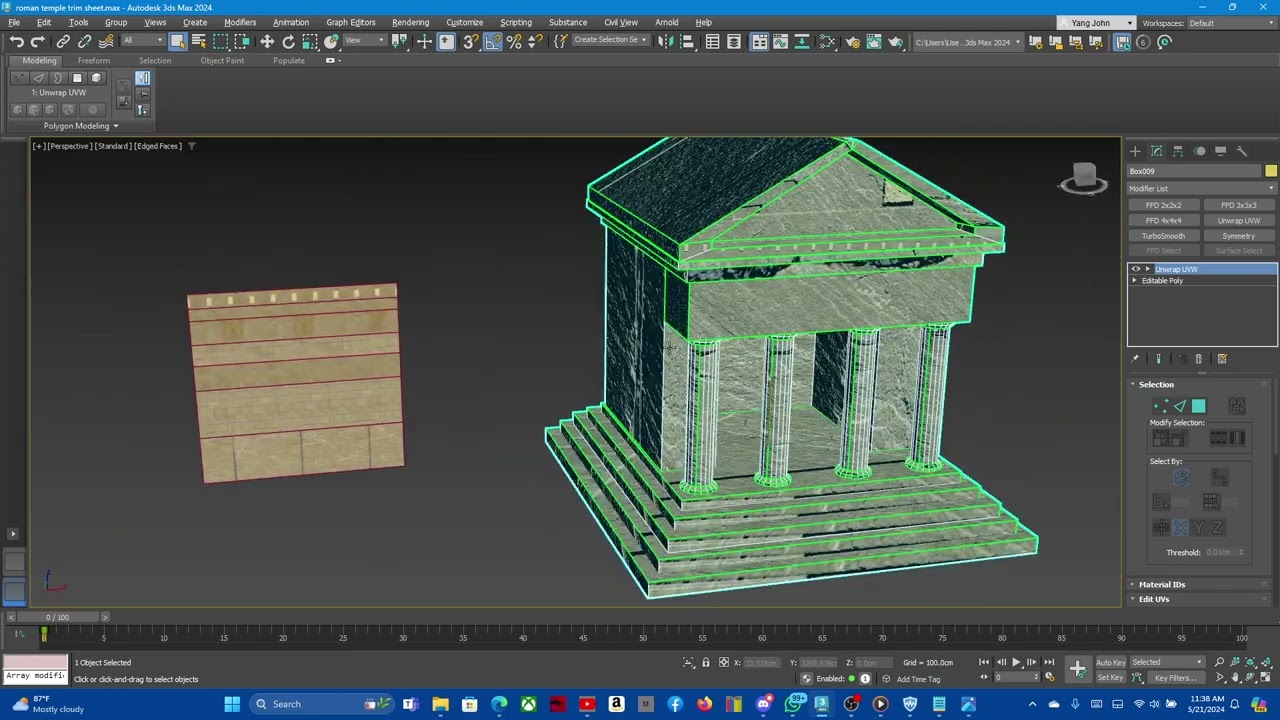Select the Select and Move tool
Screen dimensions: 1280x720
[267, 41]
